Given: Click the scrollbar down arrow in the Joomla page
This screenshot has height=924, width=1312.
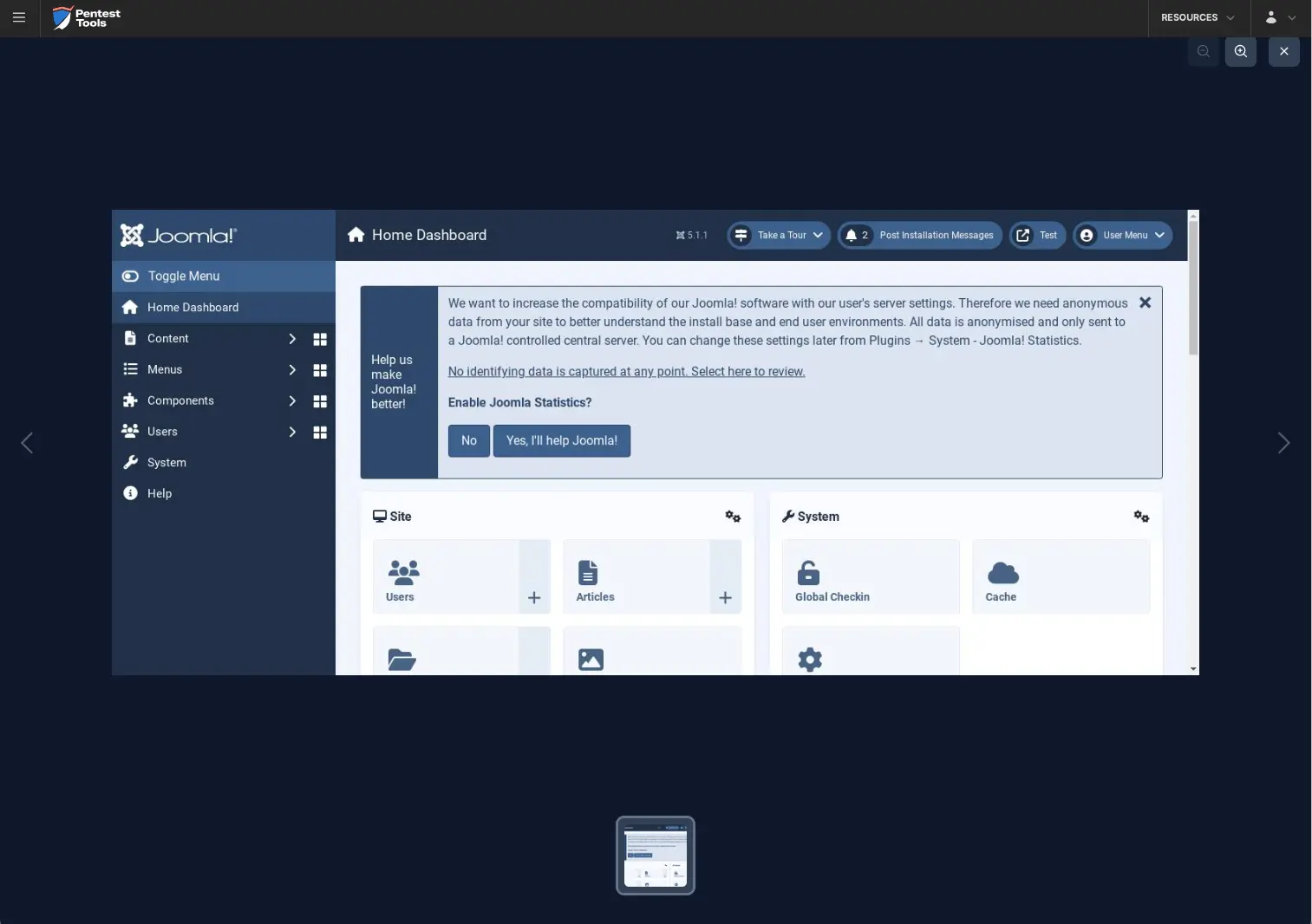Looking at the screenshot, I should tap(1193, 669).
